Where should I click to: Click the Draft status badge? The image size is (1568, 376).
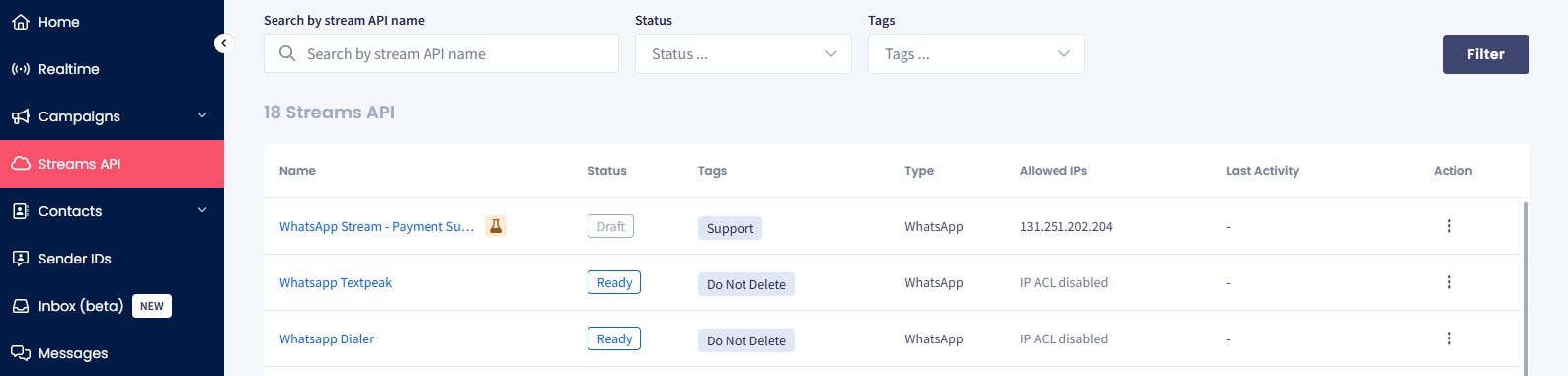[x=610, y=226]
